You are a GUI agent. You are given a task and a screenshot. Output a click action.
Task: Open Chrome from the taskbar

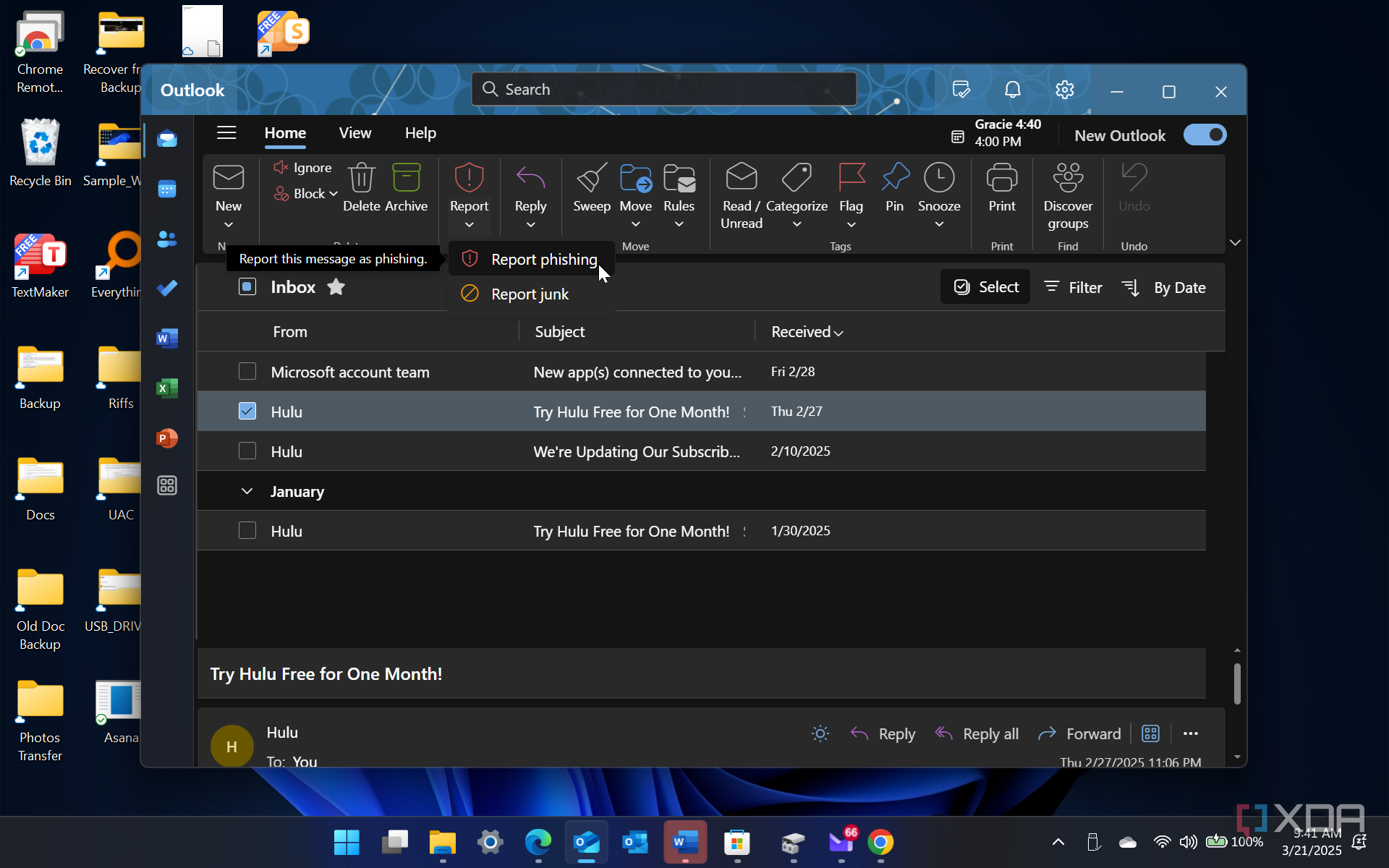880,843
